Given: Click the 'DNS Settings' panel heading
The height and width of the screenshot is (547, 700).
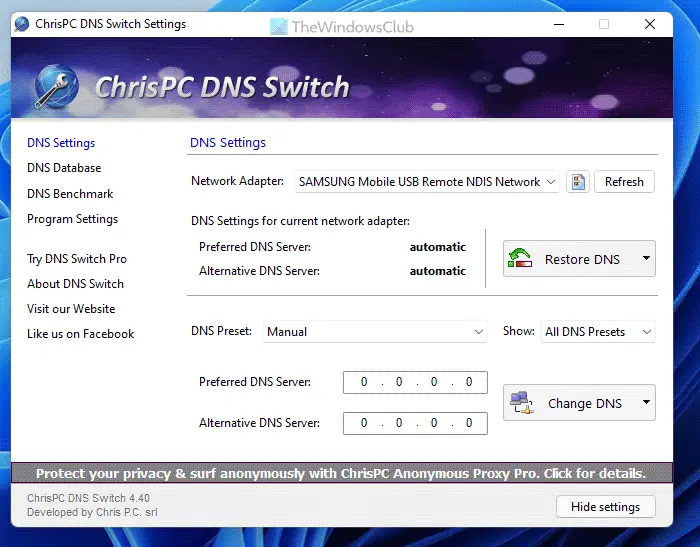Looking at the screenshot, I should click(228, 143).
